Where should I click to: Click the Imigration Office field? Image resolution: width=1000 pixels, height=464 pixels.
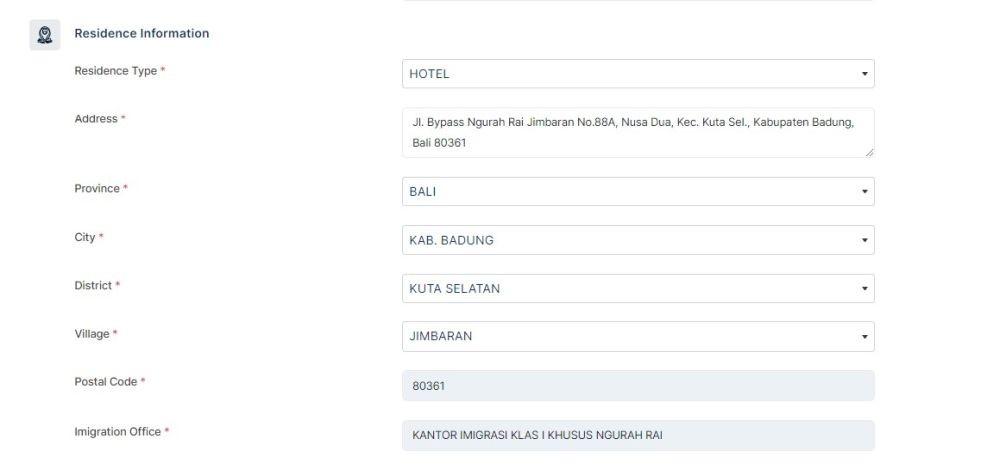pos(638,435)
